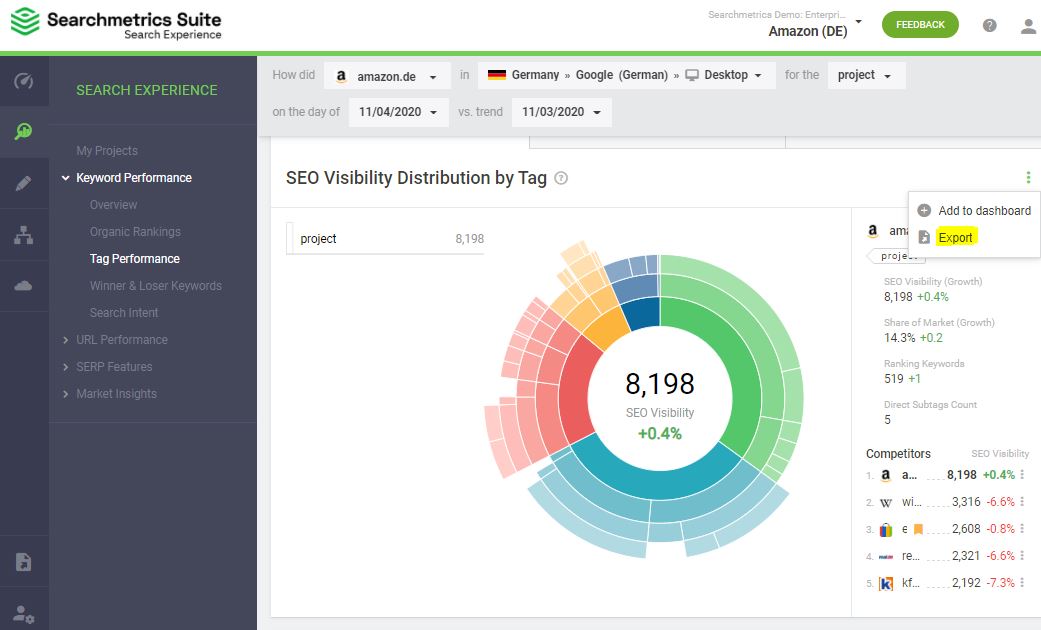1041x630 pixels.
Task: Open options dots for the 2,321 competitor row
Action: click(1022, 555)
